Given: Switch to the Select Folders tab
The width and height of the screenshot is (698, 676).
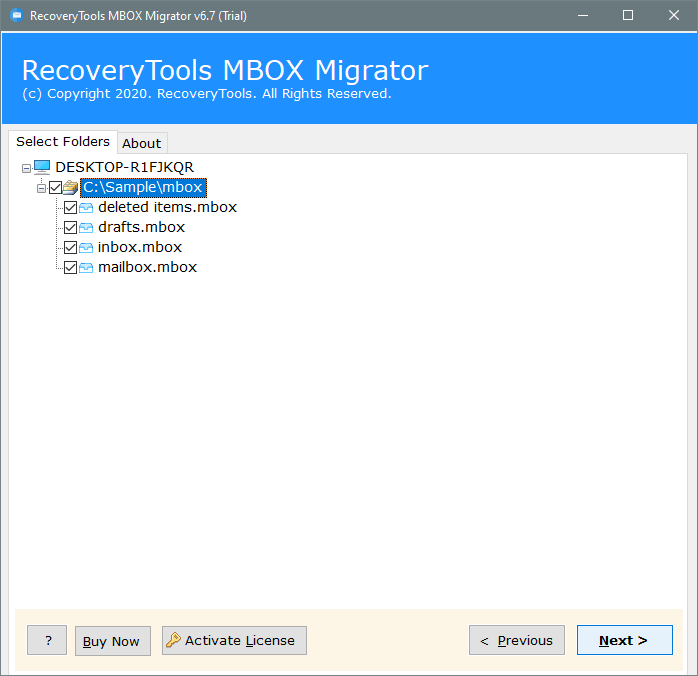Looking at the screenshot, I should [63, 142].
